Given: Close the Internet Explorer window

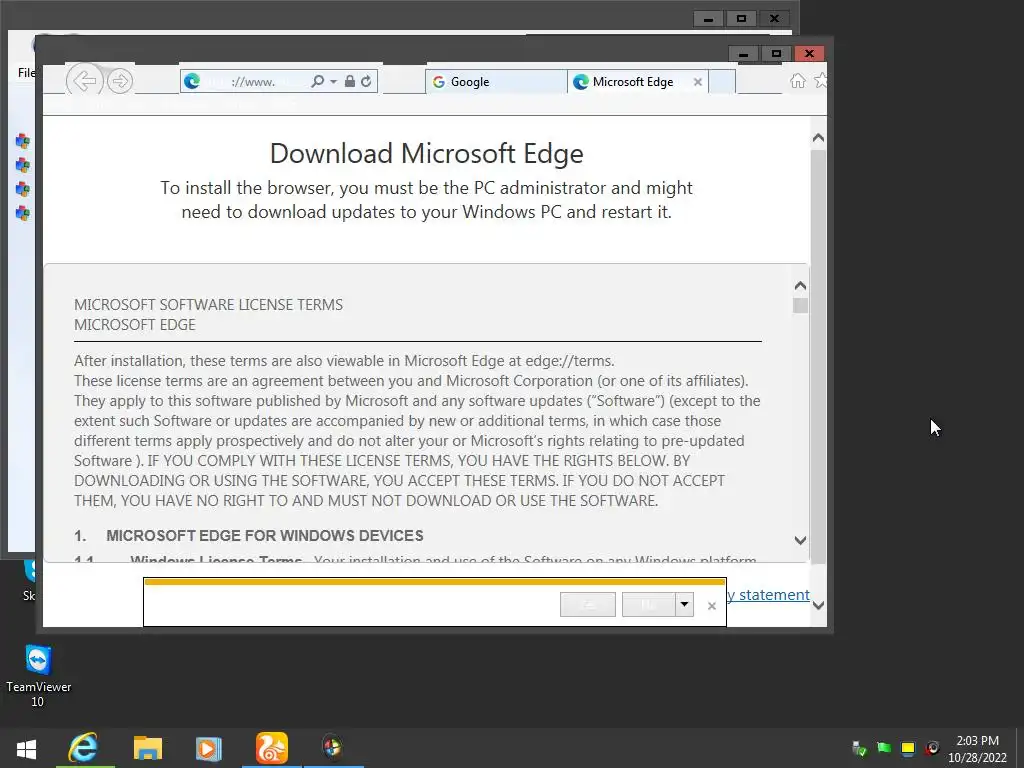Looking at the screenshot, I should point(809,54).
